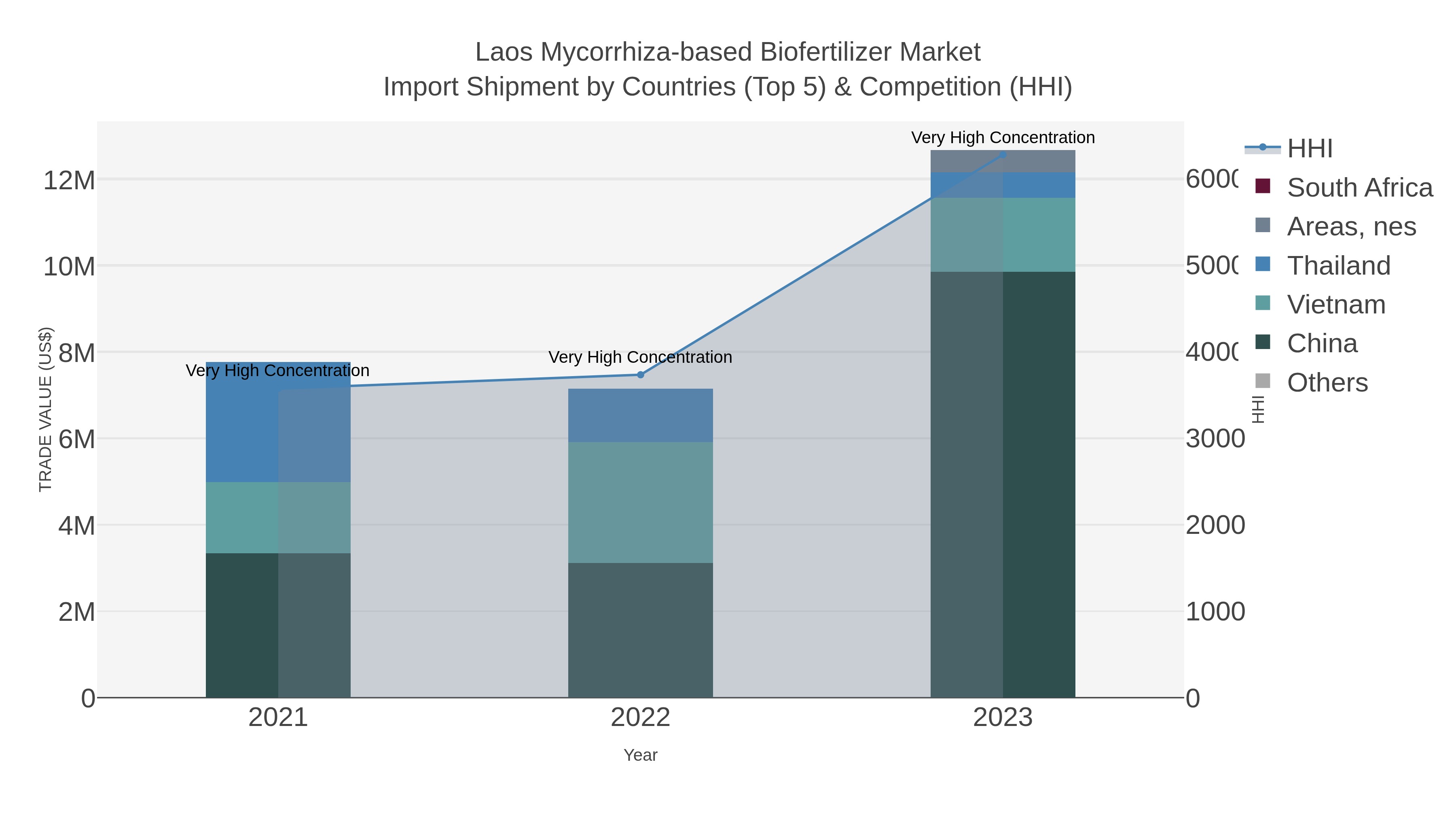Screen dimensions: 1456x819
Task: Click the Vietnam segment of 2022 bar
Action: pos(640,502)
